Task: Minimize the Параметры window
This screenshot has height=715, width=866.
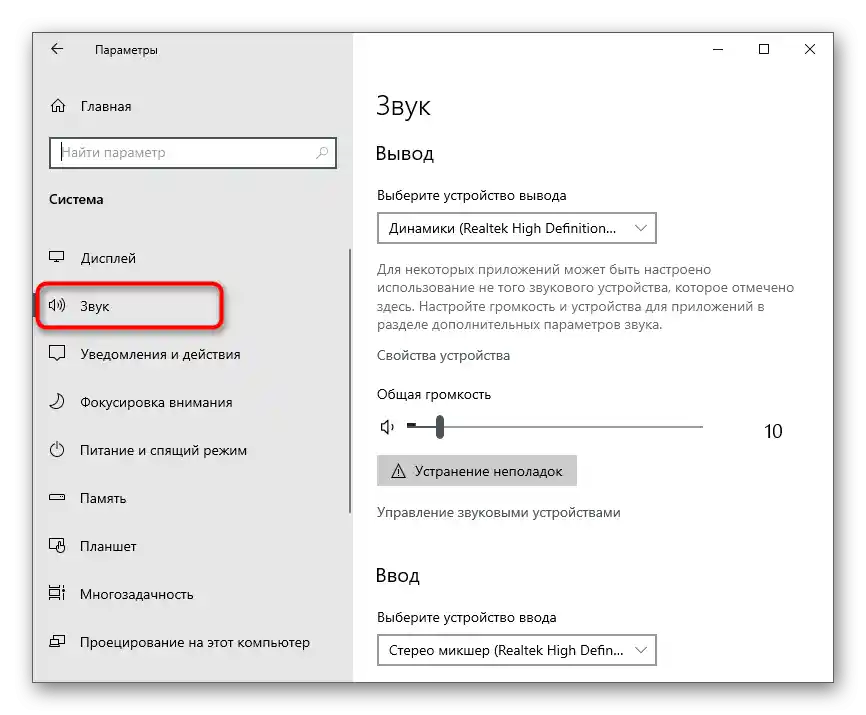Action: point(718,49)
